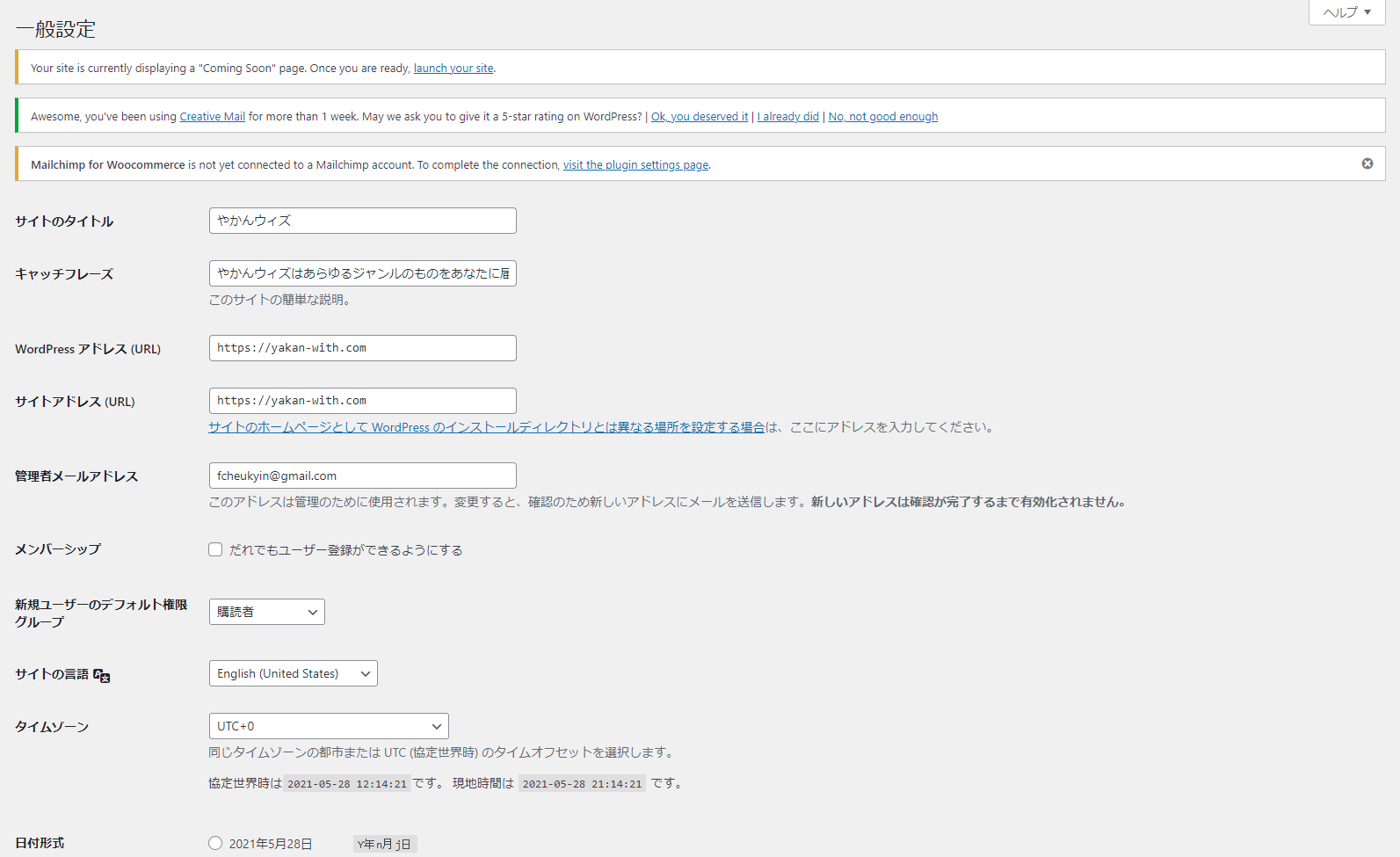Focus the サイトのタイトル input field
The width and height of the screenshot is (1400, 857).
click(363, 221)
